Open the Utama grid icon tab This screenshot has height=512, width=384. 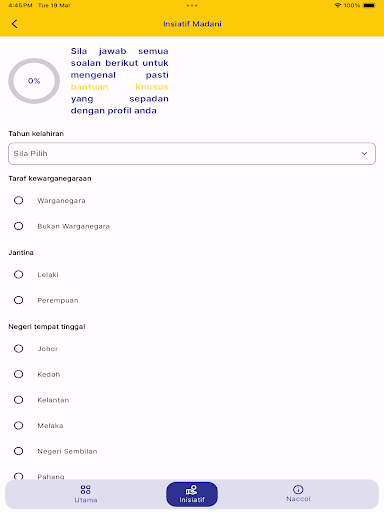pyautogui.click(x=86, y=494)
